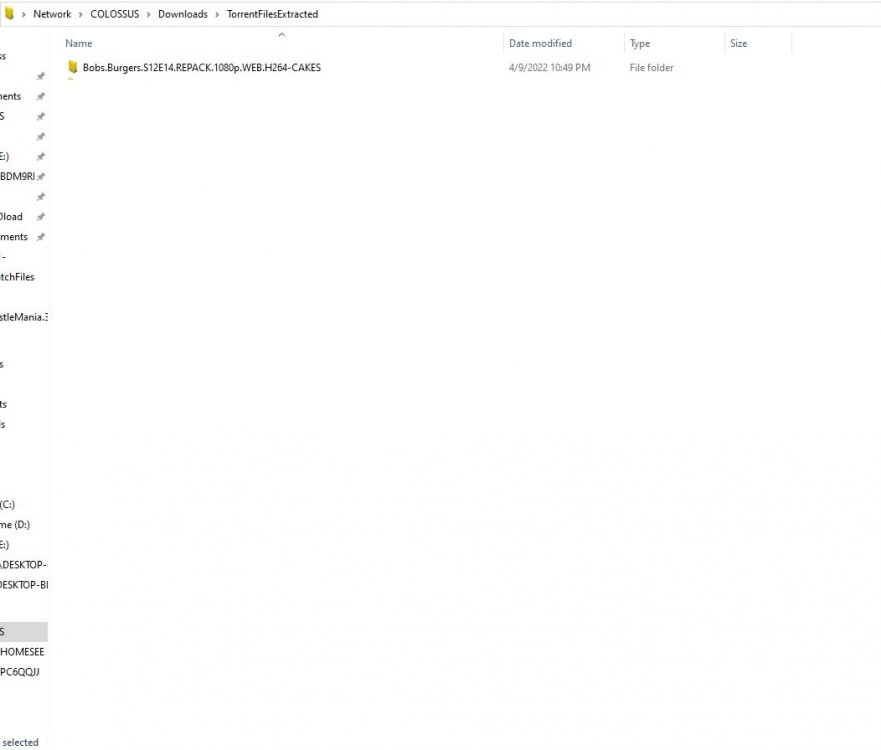Open the Dload sidebar item

[x=11, y=217]
